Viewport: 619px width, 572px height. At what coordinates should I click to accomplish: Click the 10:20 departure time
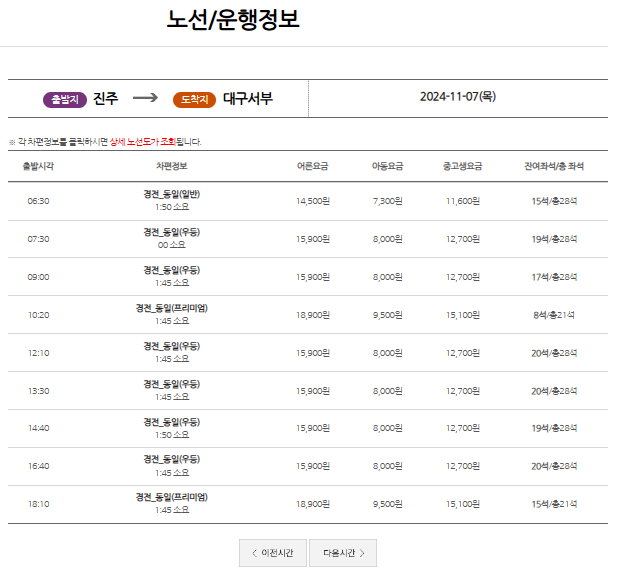coord(38,315)
